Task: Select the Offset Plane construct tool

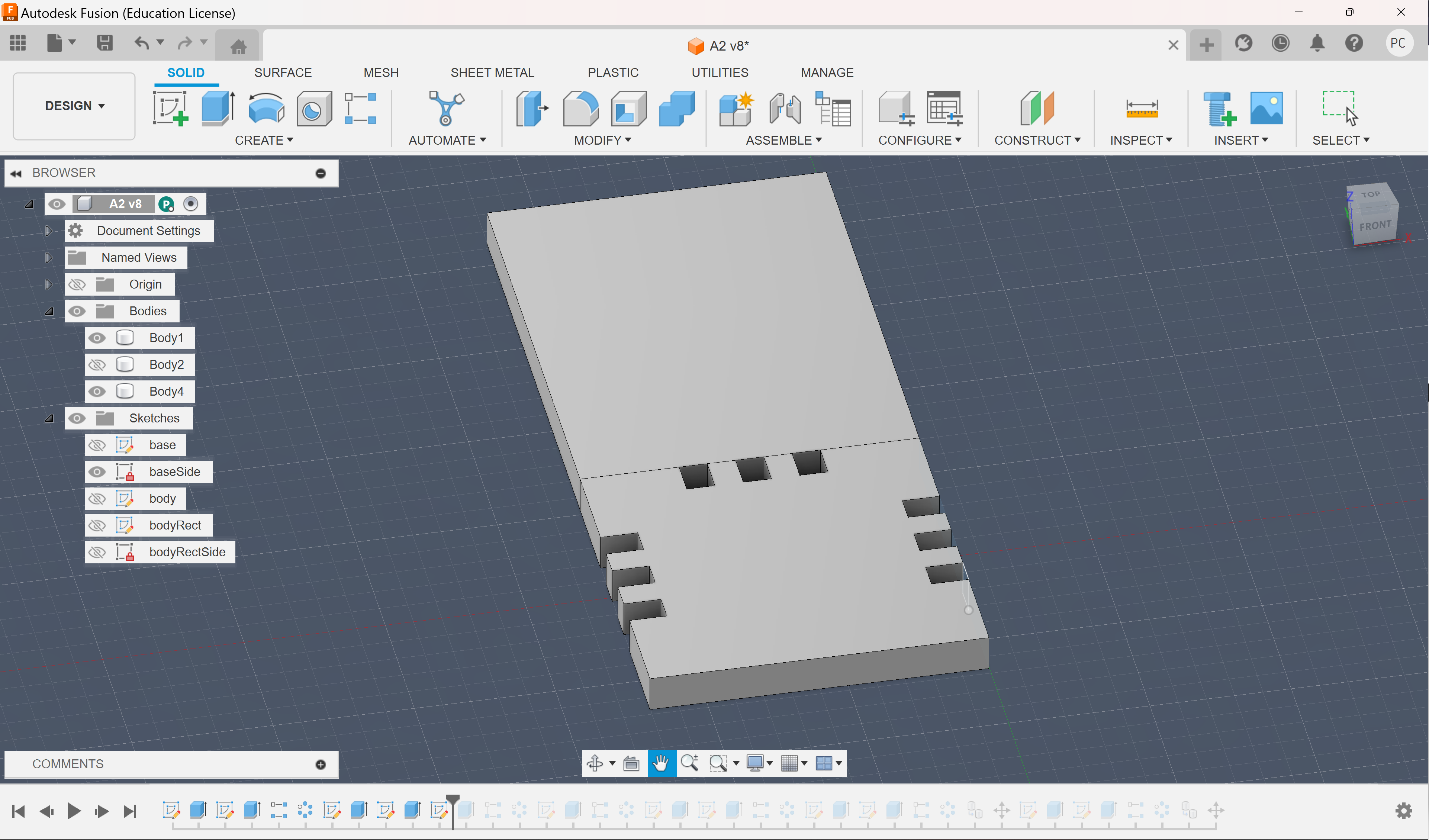Action: (1037, 108)
